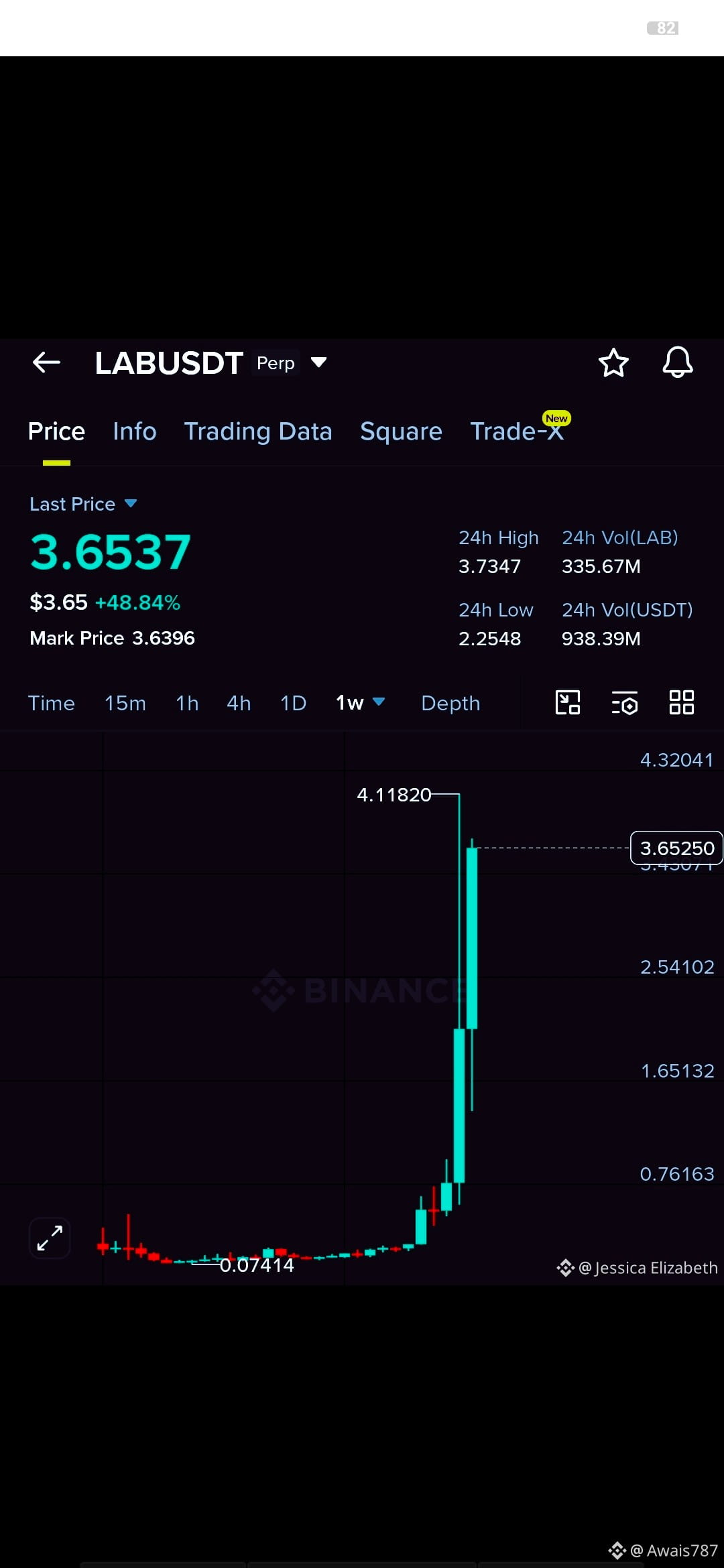Go back using the left arrow
This screenshot has width=724, height=1568.
tap(46, 363)
